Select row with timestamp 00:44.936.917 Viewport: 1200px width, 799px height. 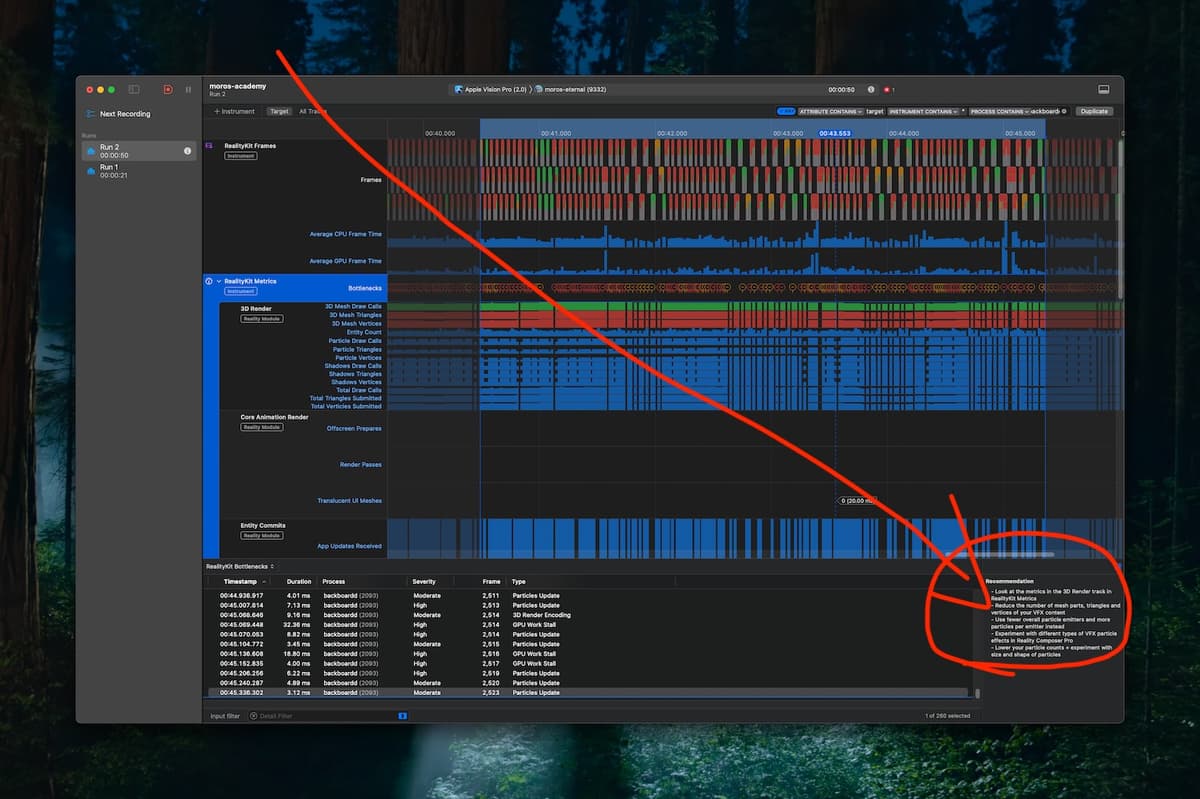coord(589,596)
